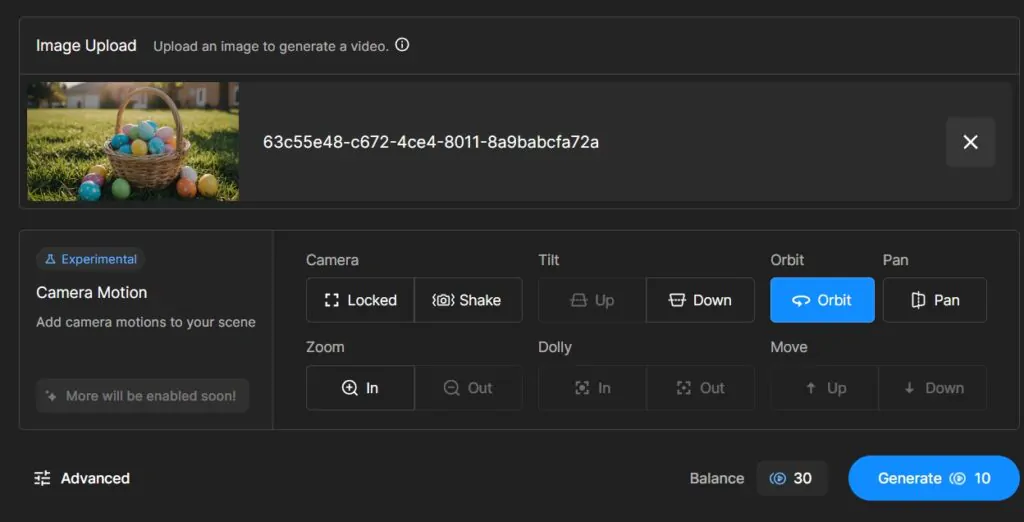Image resolution: width=1024 pixels, height=522 pixels.
Task: Choose Zoom Out motion
Action: tap(468, 388)
